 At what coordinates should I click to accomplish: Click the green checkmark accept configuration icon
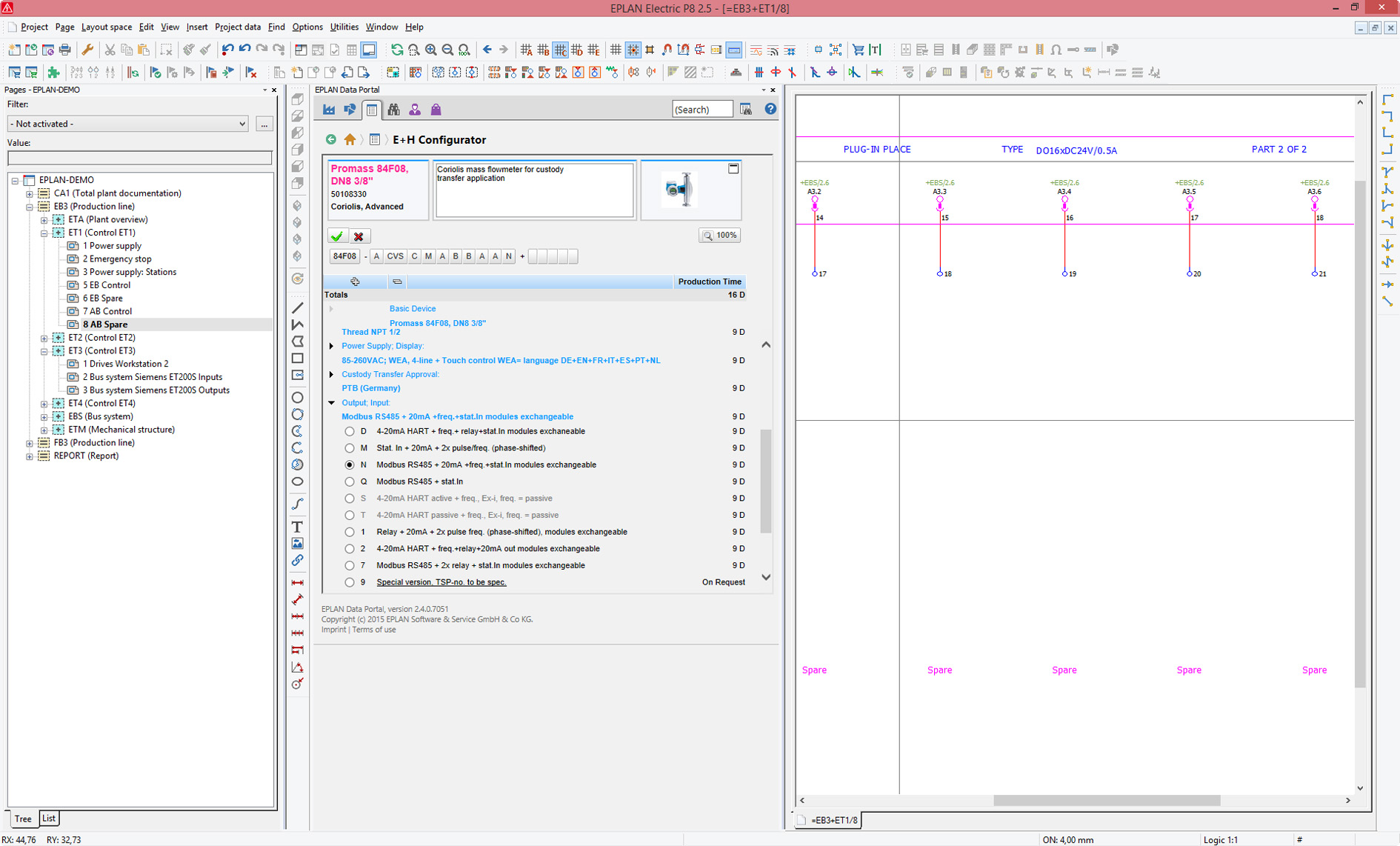(337, 236)
